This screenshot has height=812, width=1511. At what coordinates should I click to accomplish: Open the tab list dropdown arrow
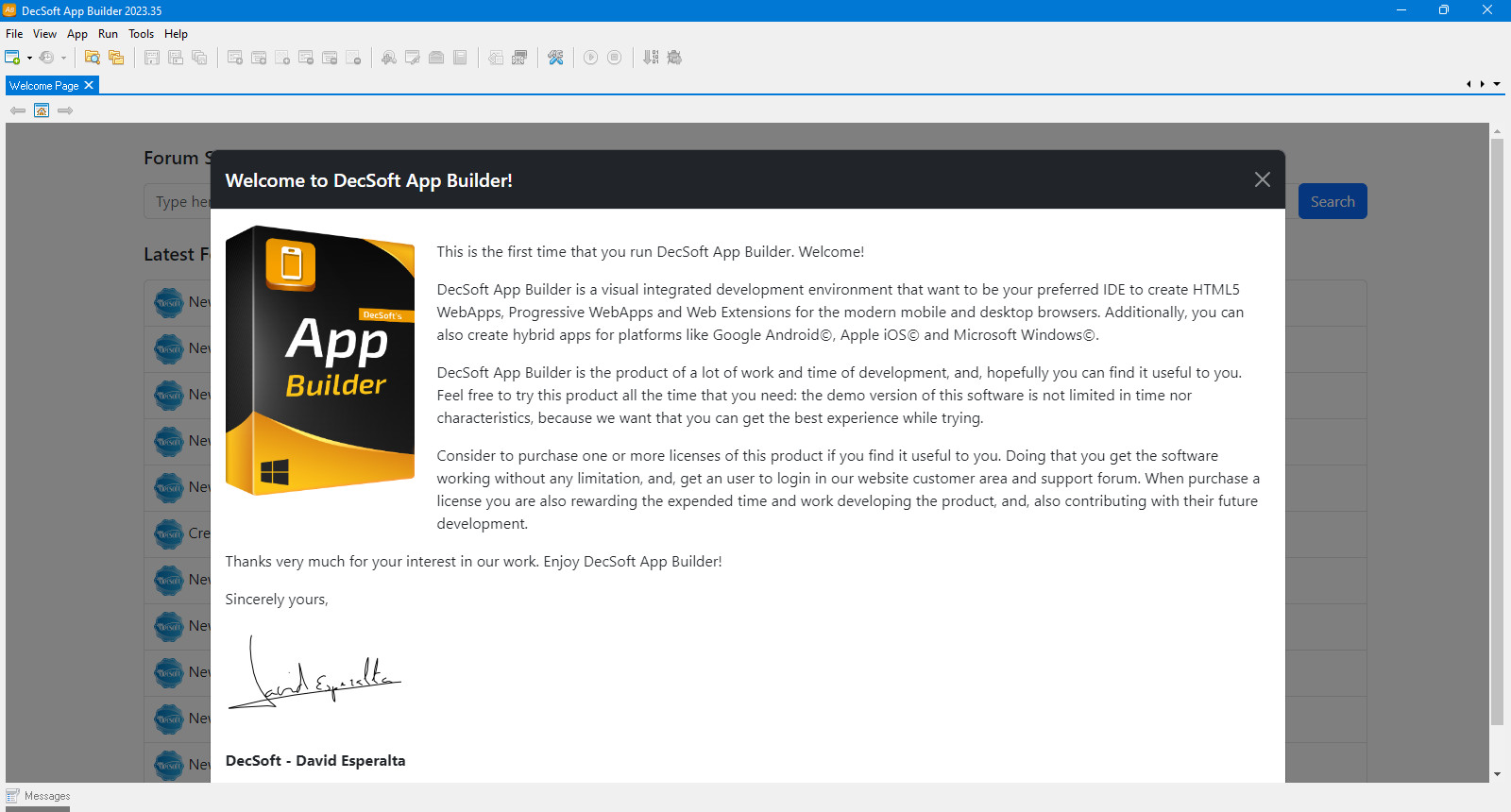coord(1497,84)
